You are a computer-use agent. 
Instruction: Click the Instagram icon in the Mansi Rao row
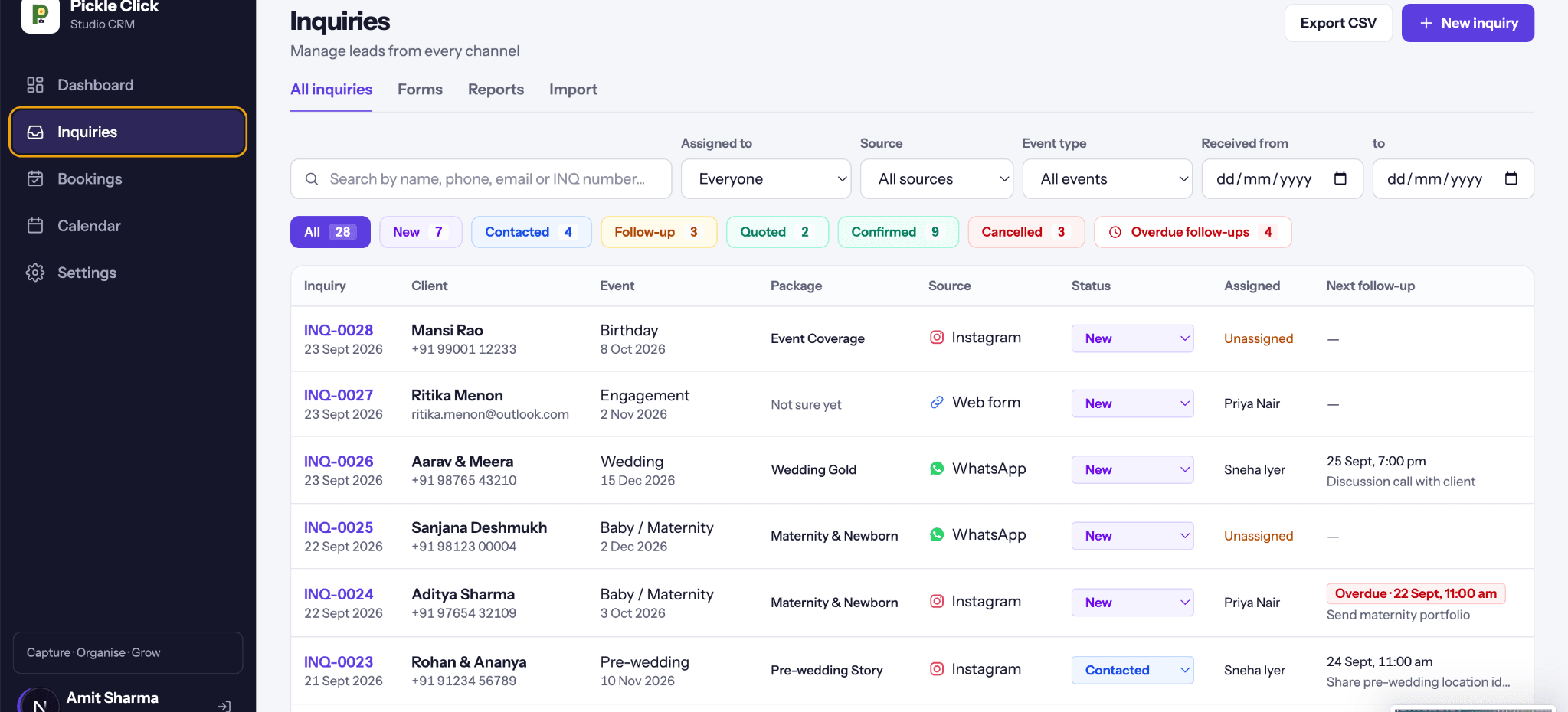[936, 338]
